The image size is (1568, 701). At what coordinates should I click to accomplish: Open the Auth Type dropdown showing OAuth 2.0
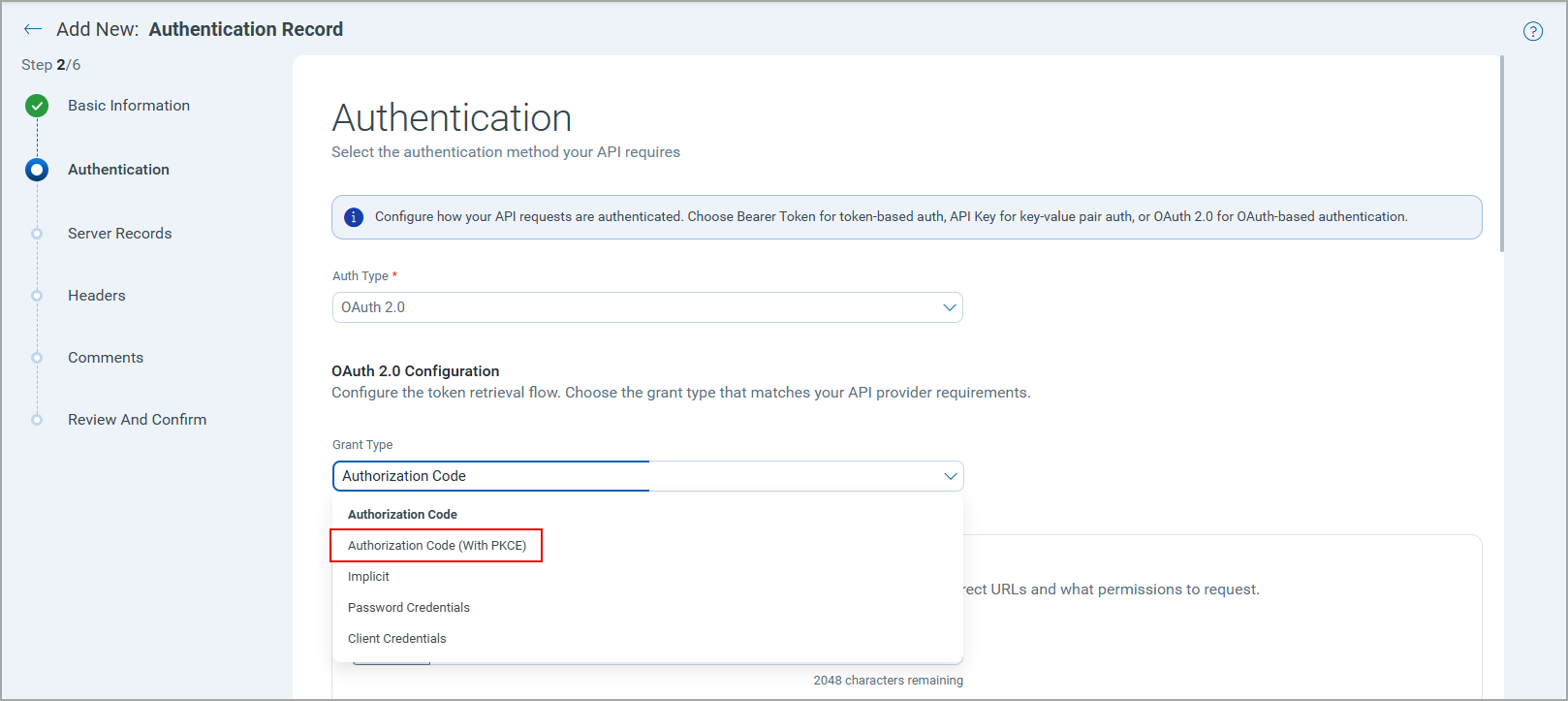pos(647,307)
